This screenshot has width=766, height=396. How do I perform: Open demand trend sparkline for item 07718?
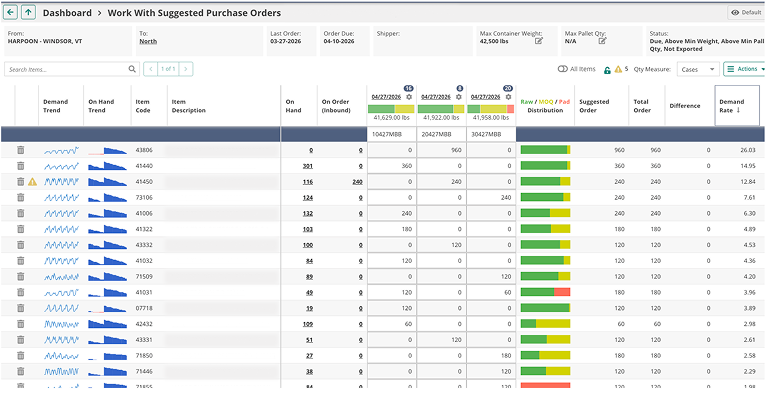[61, 308]
